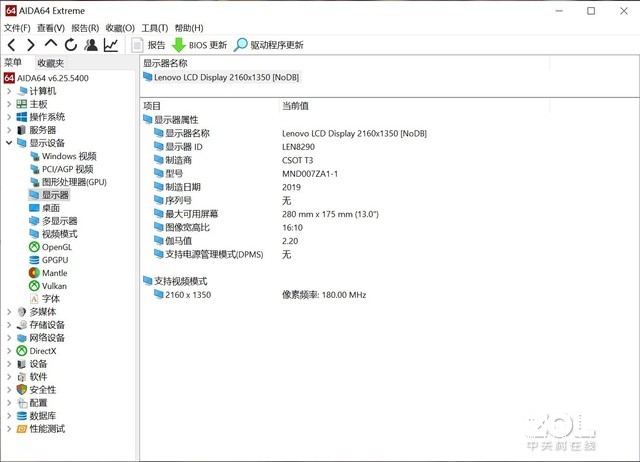Open the user profile toolbar icon
The width and height of the screenshot is (640, 462).
click(91, 44)
